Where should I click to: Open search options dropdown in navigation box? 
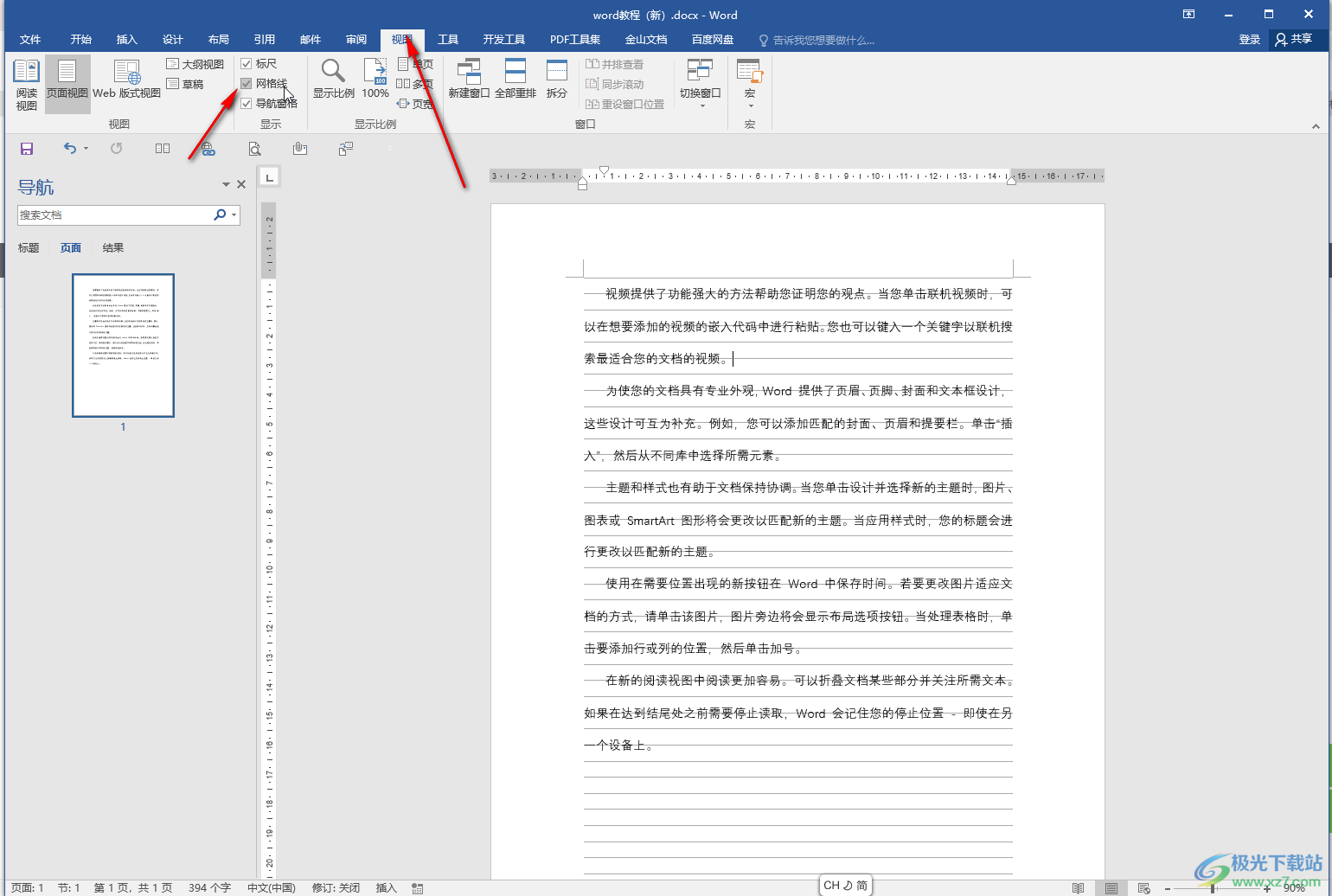pyautogui.click(x=234, y=214)
